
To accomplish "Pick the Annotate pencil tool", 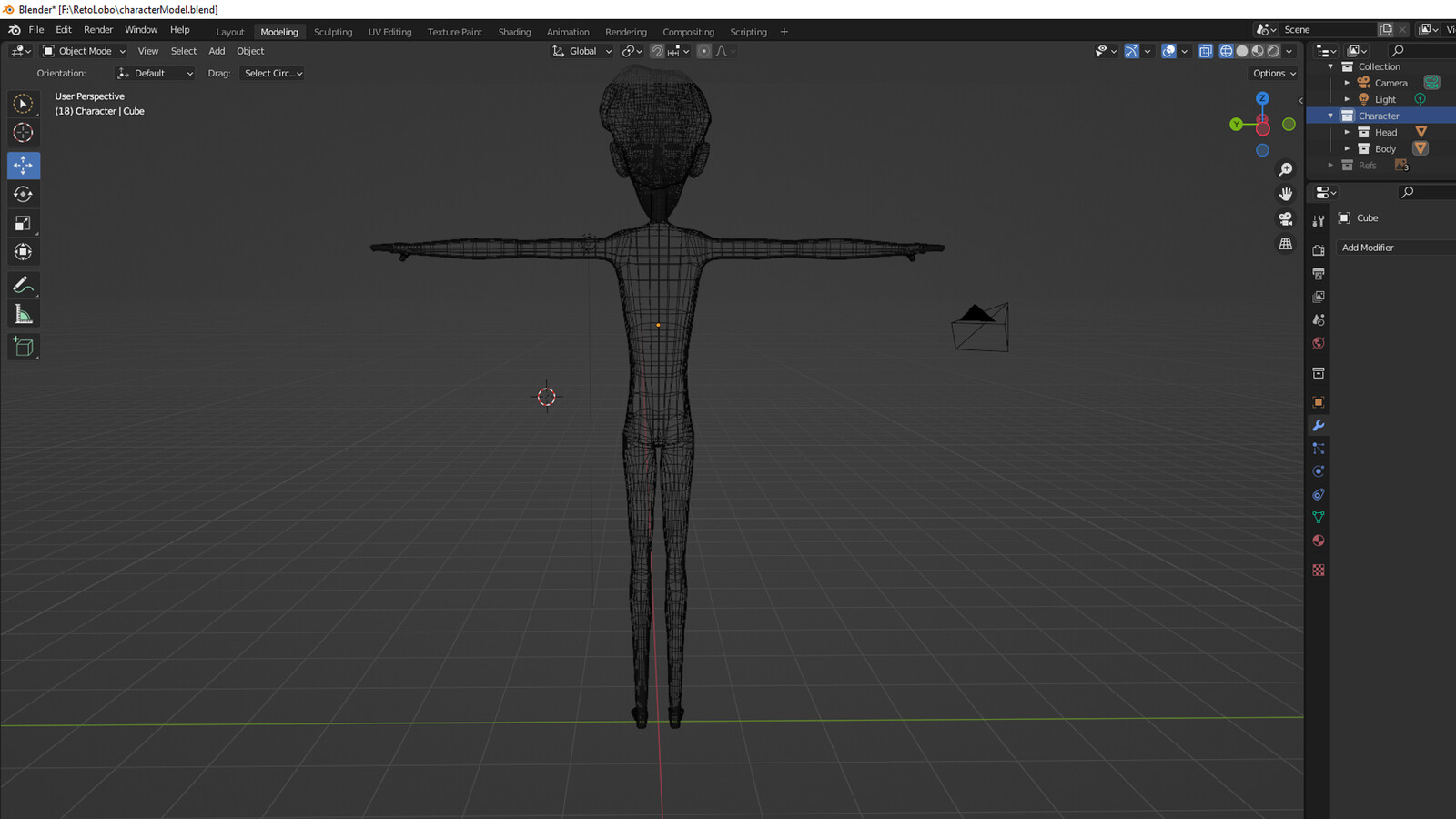I will 24,286.
